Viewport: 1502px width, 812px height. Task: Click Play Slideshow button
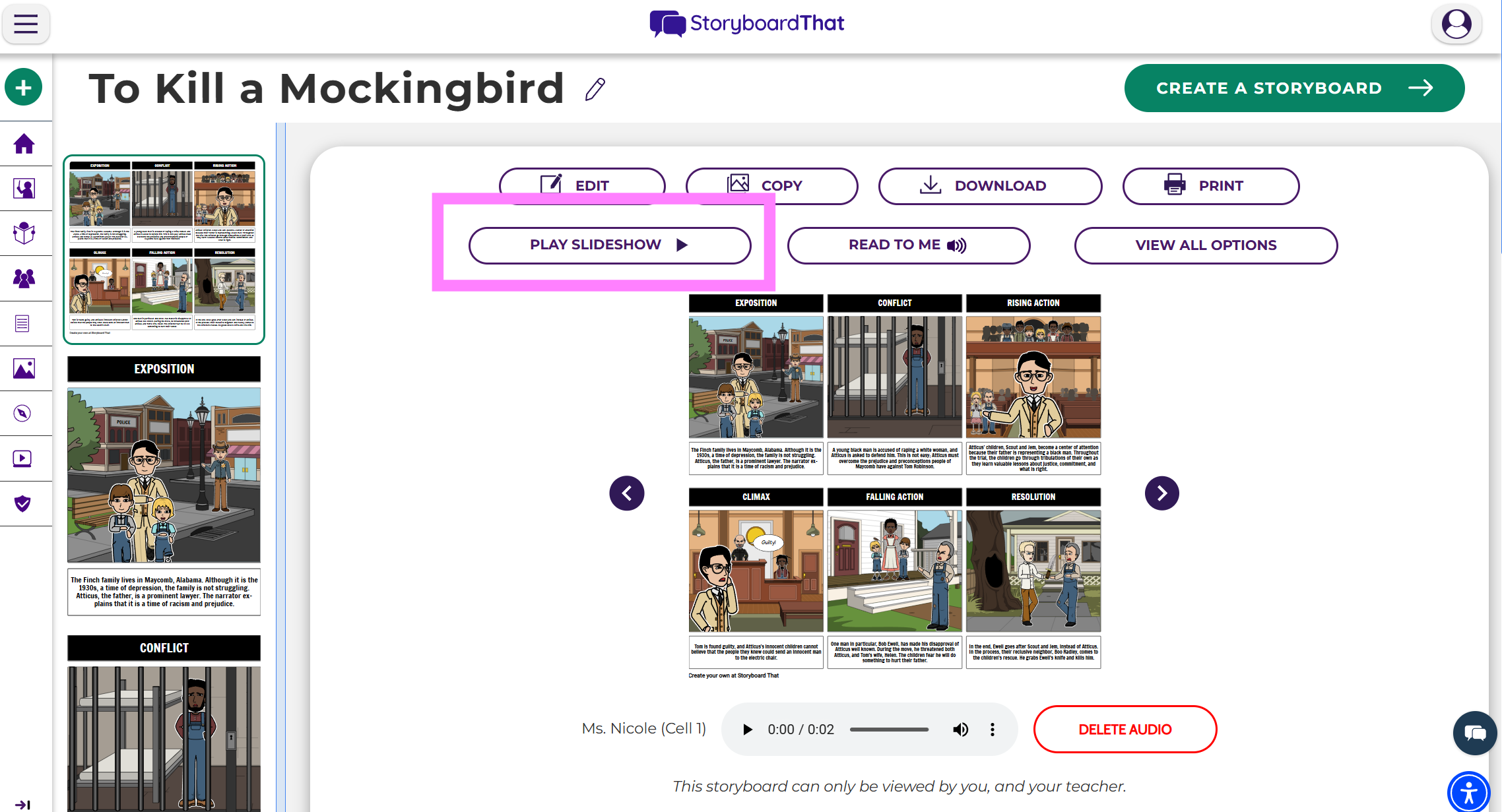pos(609,245)
